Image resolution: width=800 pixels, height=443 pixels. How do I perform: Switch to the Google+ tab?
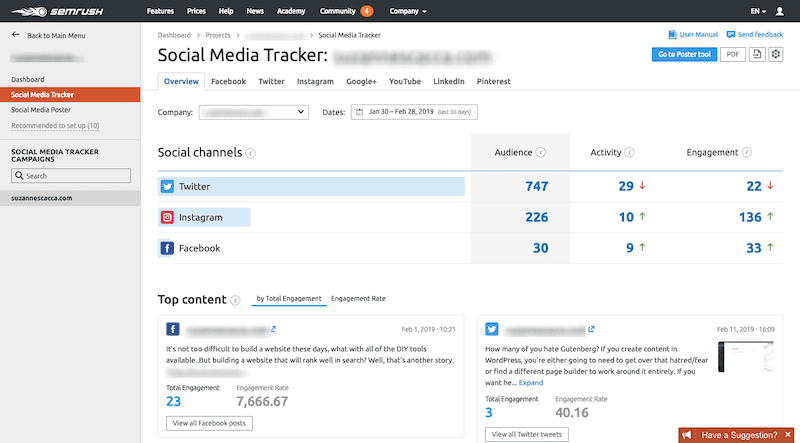[x=361, y=81]
